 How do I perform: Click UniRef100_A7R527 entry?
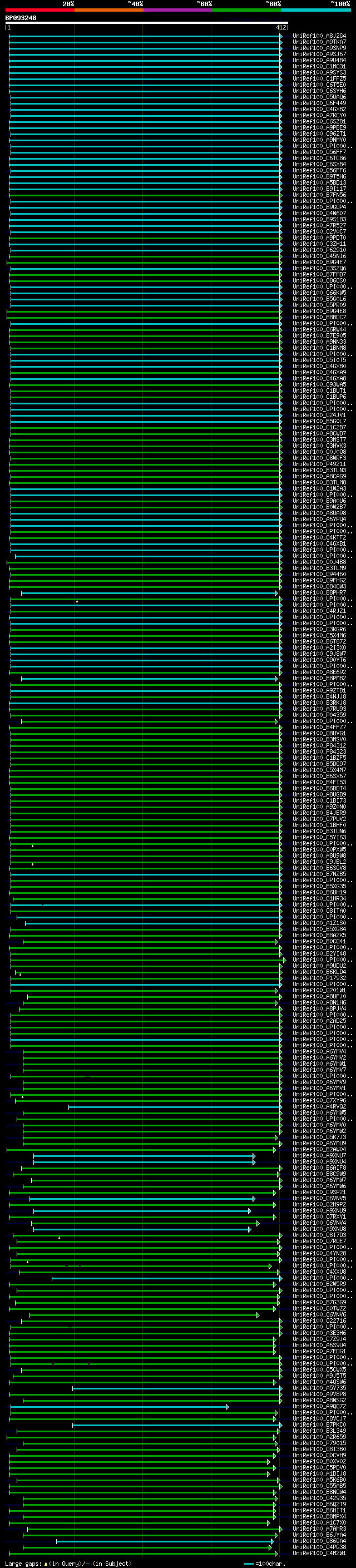click(319, 226)
